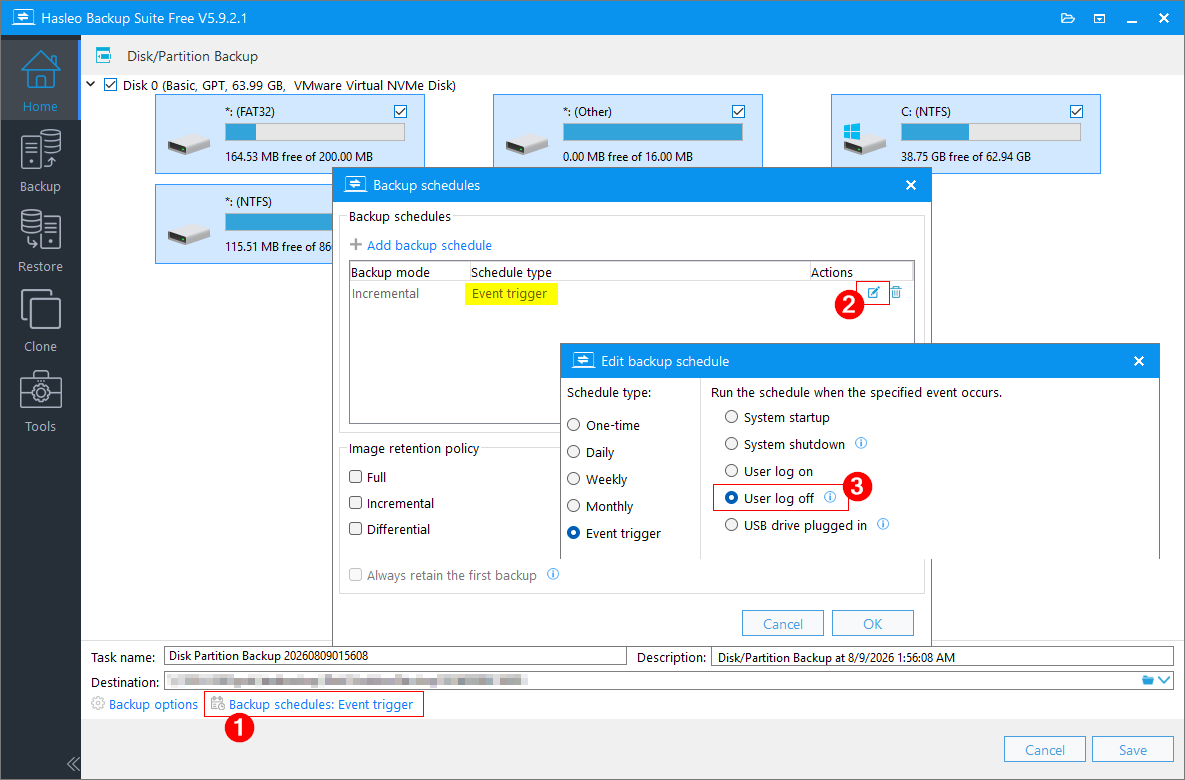Collapse the sidebar with double-chevron icon
Image resolution: width=1185 pixels, height=780 pixels.
coord(73,763)
